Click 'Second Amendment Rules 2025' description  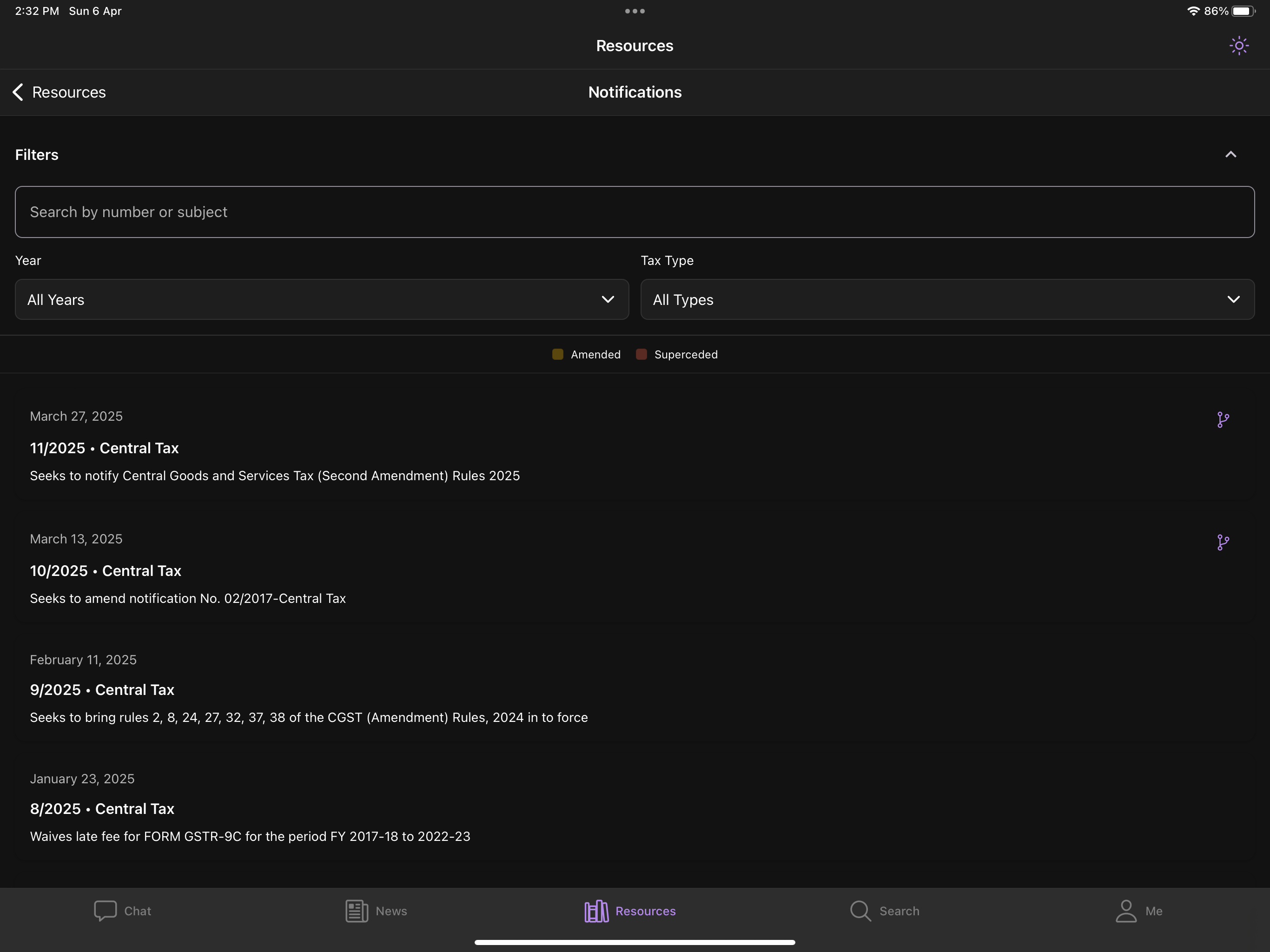[274, 476]
